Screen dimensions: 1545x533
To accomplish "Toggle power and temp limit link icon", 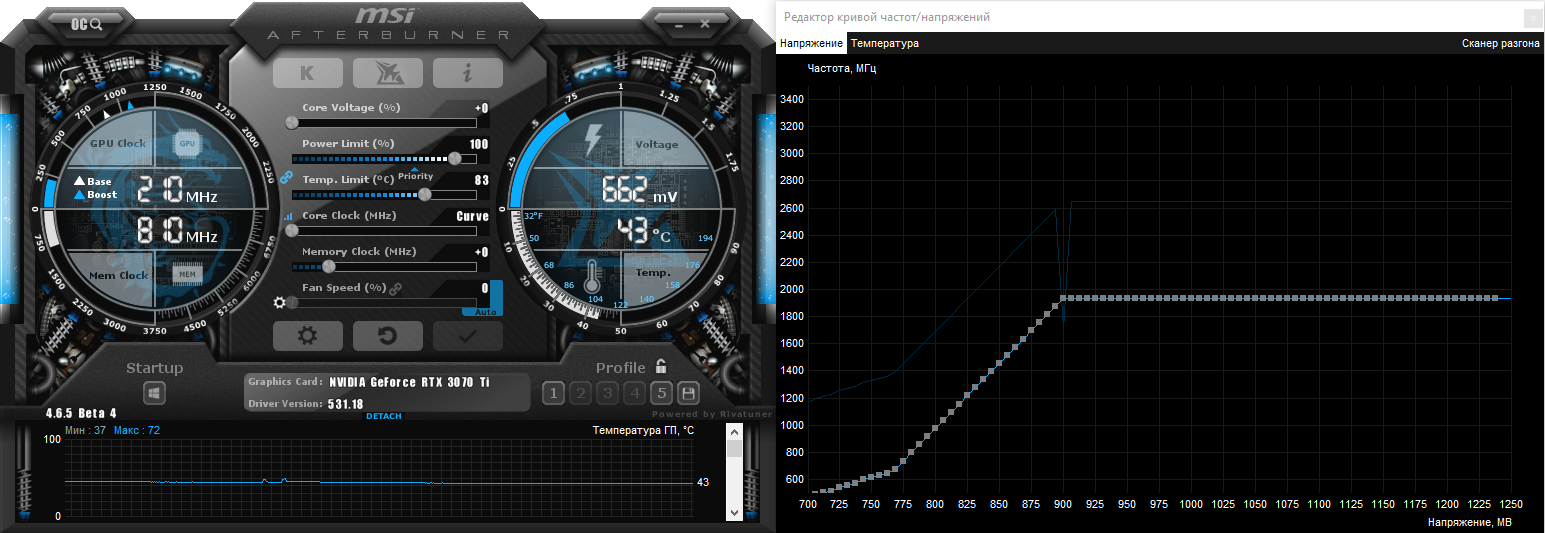I will (285, 177).
